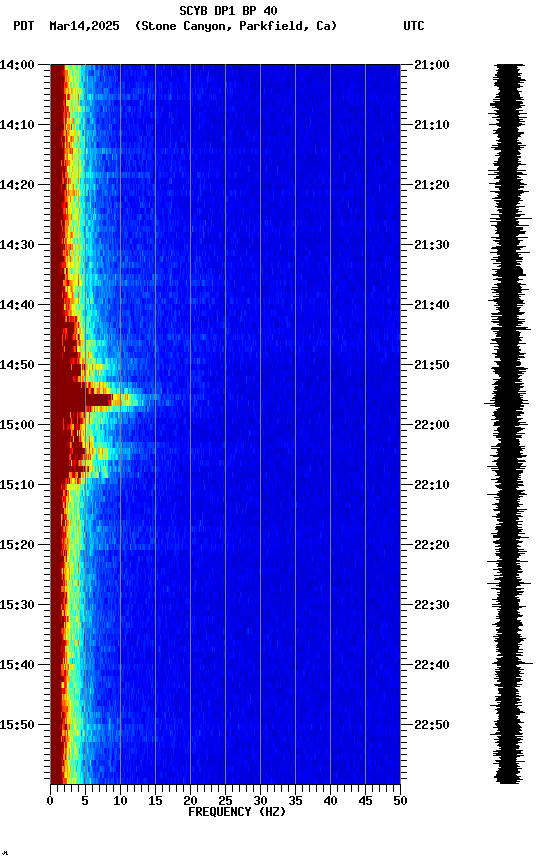552x864 pixels.
Task: Click the '14:50' PDT time label
Action: [17, 365]
